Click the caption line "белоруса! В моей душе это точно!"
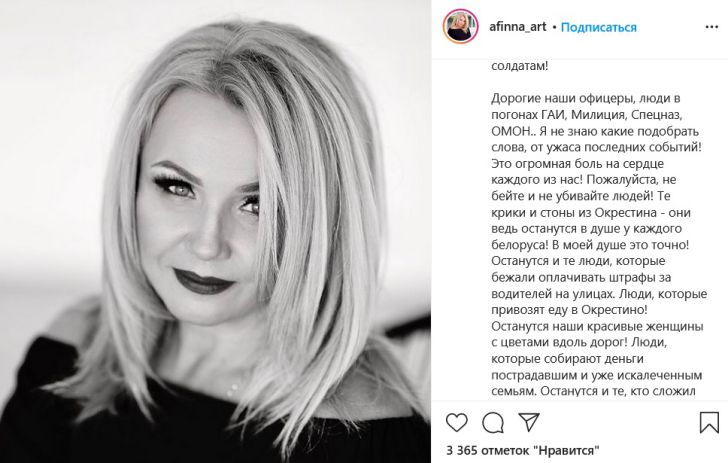The image size is (728, 463). tap(590, 245)
